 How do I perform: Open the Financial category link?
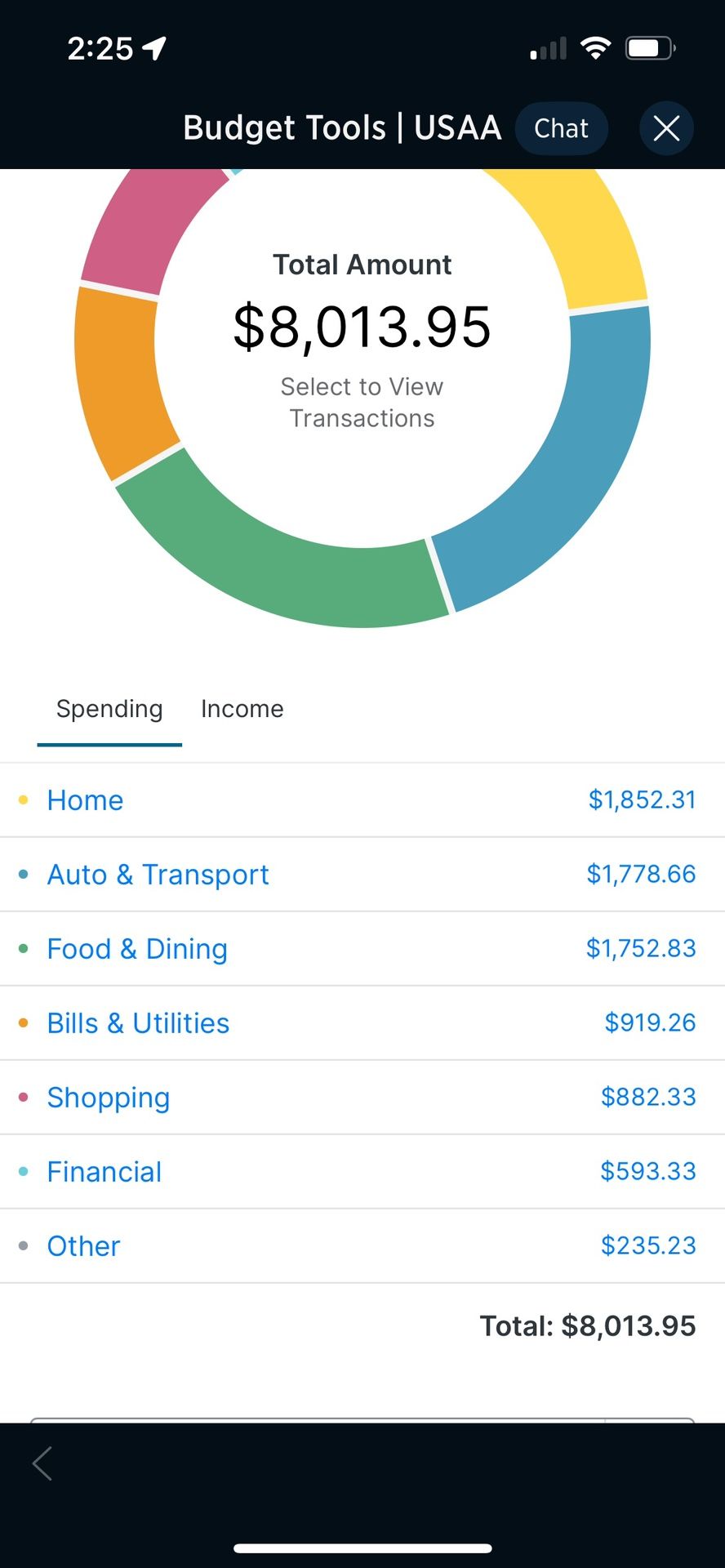point(105,1172)
